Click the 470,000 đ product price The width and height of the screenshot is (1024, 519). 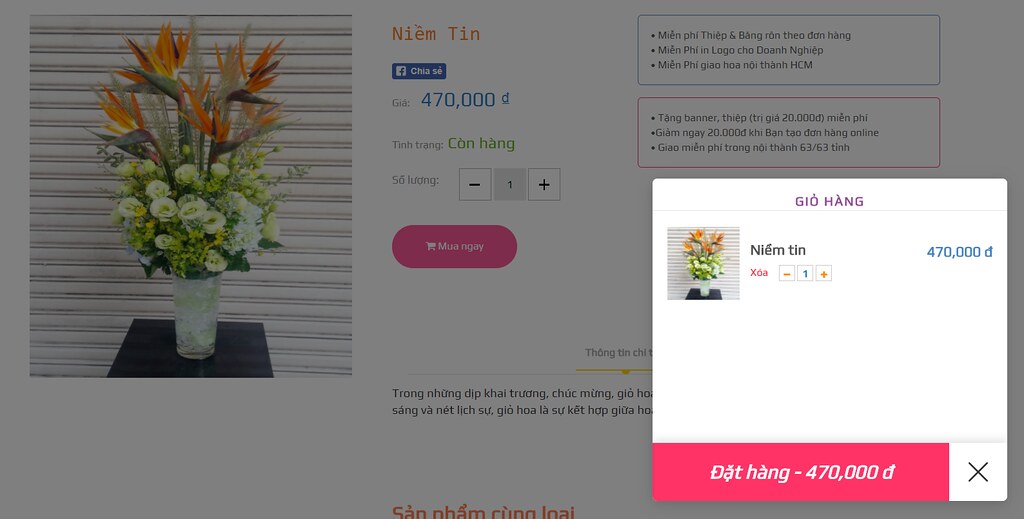tap(465, 99)
